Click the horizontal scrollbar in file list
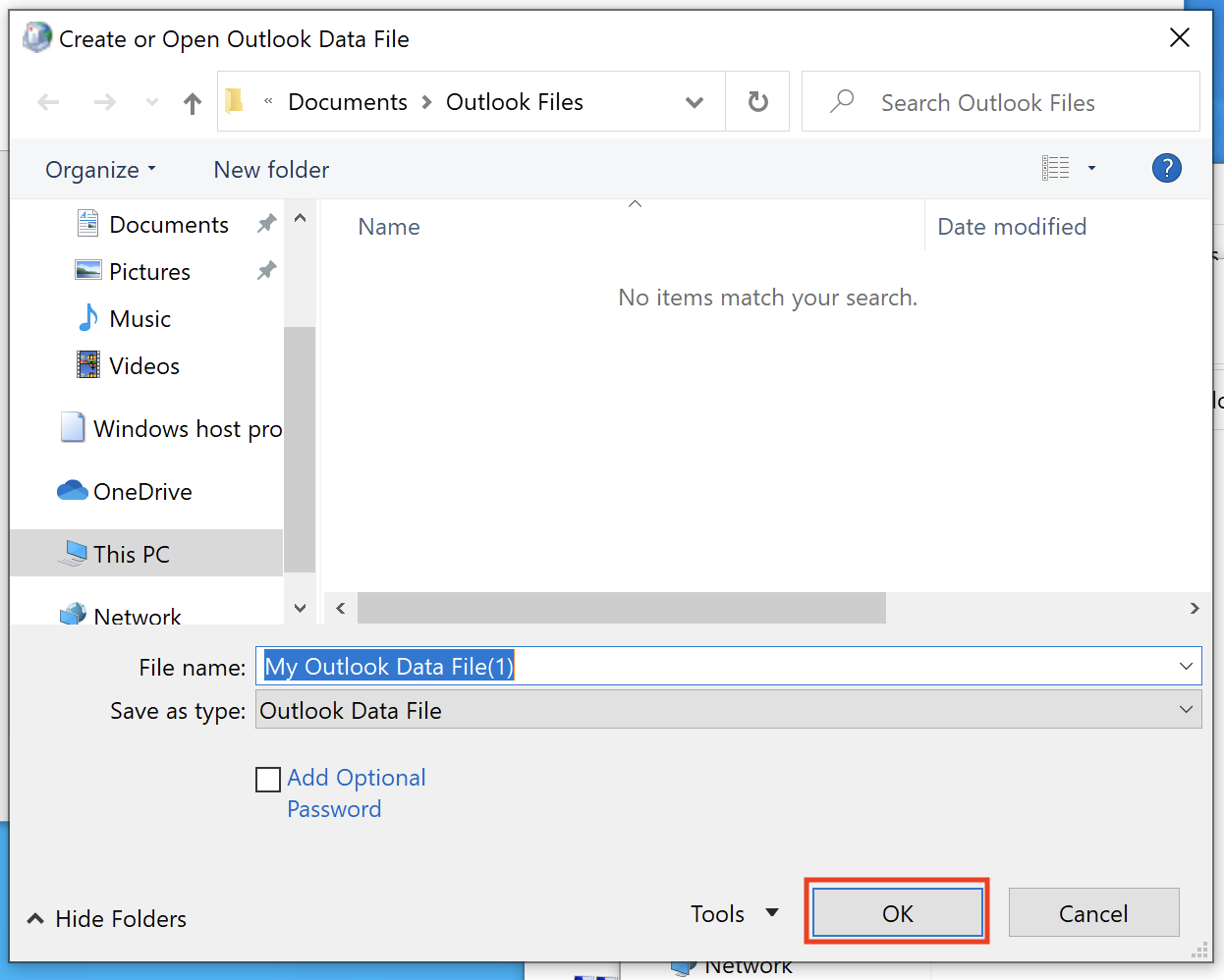Image resolution: width=1224 pixels, height=980 pixels. point(621,609)
